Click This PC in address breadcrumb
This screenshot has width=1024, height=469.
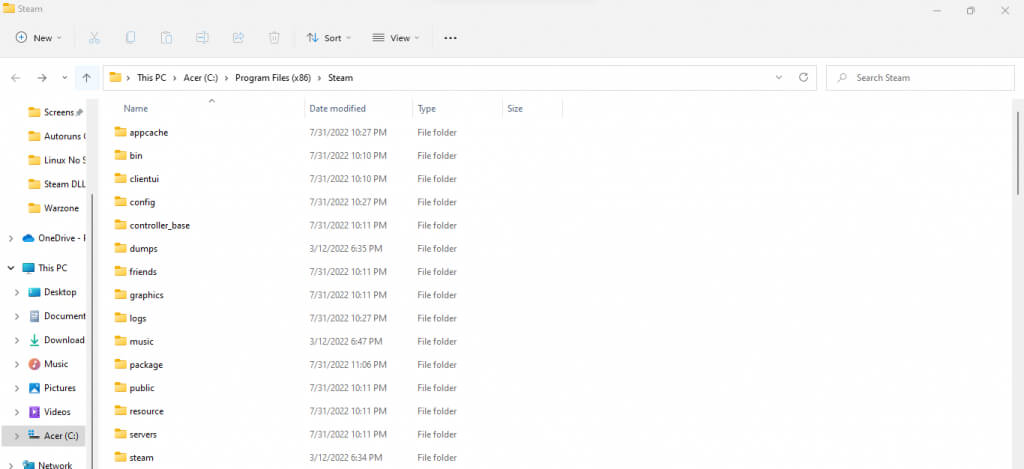coord(152,78)
